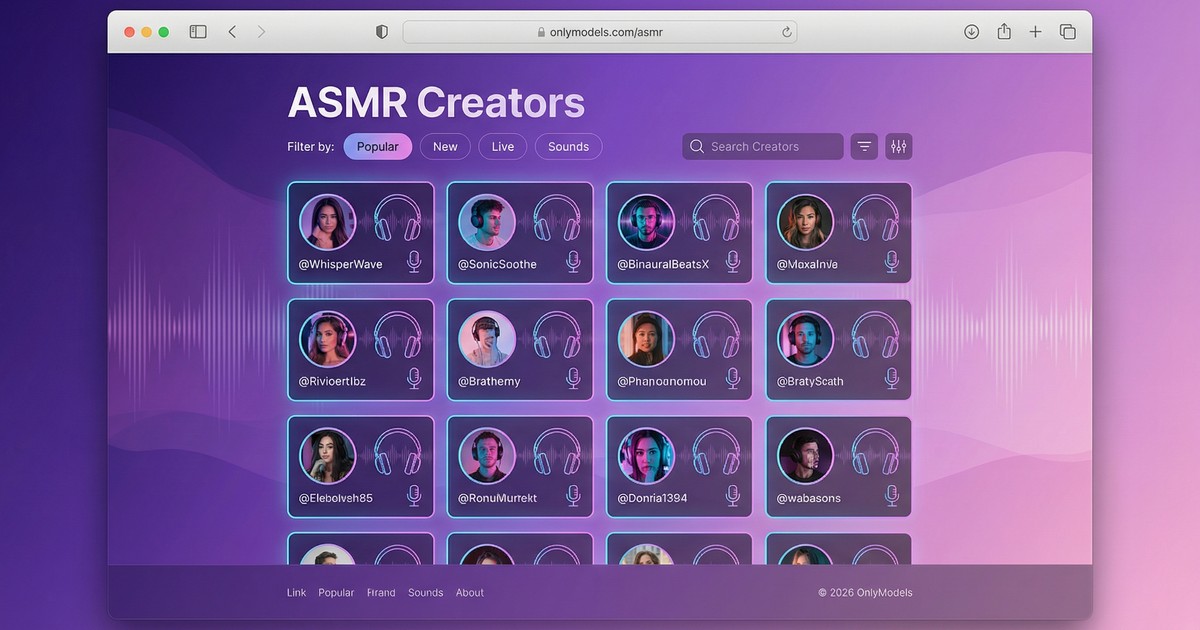Click the @Phanoanomou username
Image resolution: width=1200 pixels, height=630 pixels.
tap(661, 381)
